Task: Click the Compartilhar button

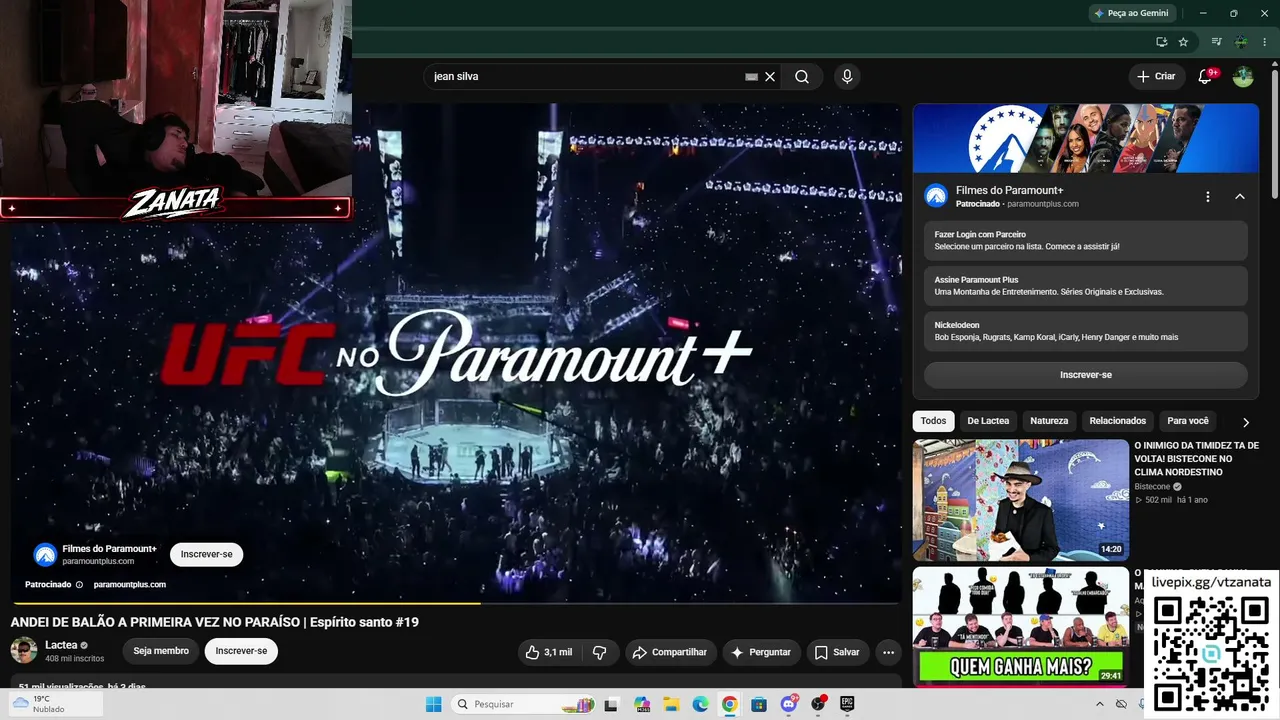Action: tap(671, 652)
